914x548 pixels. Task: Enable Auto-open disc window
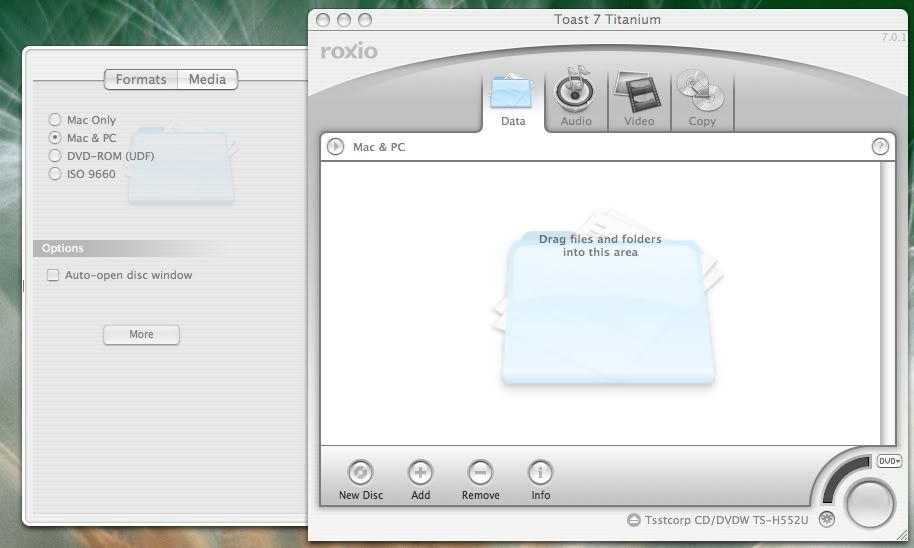(x=53, y=275)
